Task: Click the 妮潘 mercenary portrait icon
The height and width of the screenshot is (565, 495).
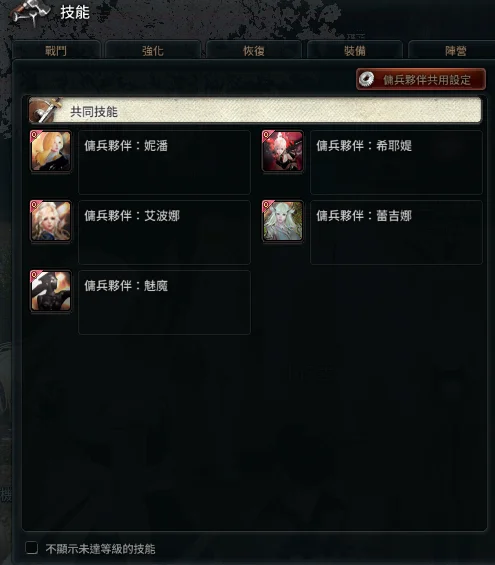Action: pyautogui.click(x=50, y=151)
